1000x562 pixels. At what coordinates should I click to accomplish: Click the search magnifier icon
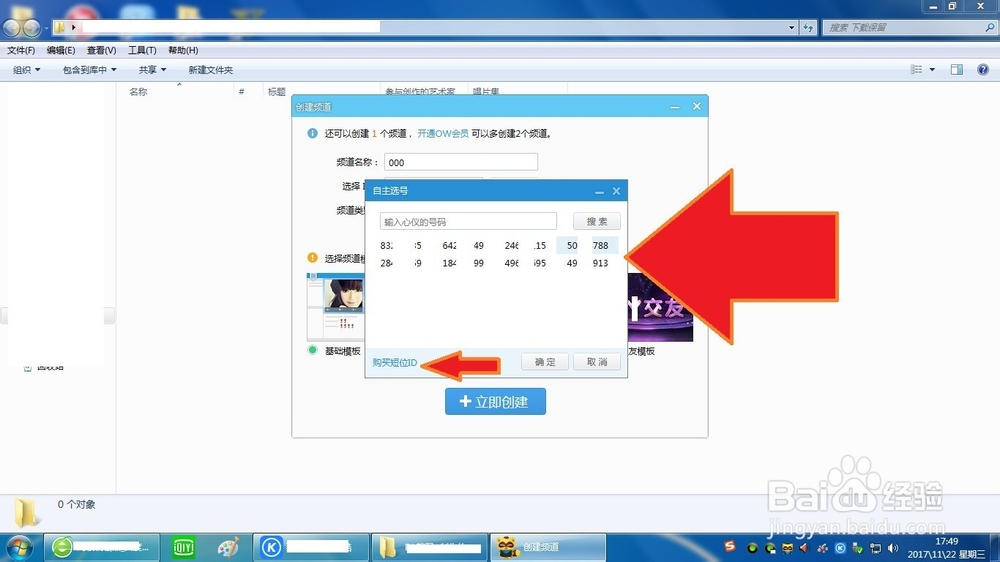point(989,27)
